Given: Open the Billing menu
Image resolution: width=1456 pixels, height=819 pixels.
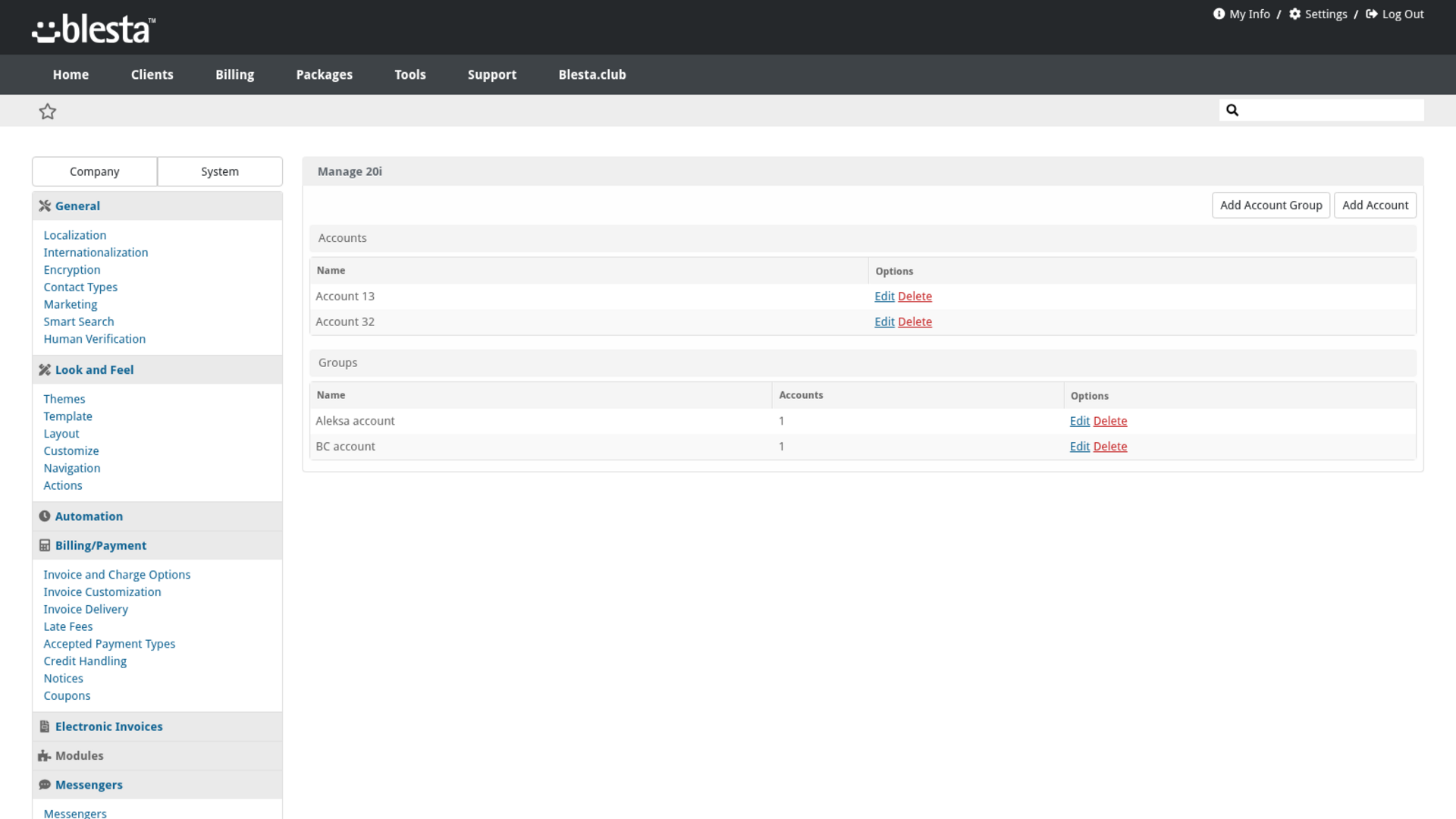Looking at the screenshot, I should 234,74.
